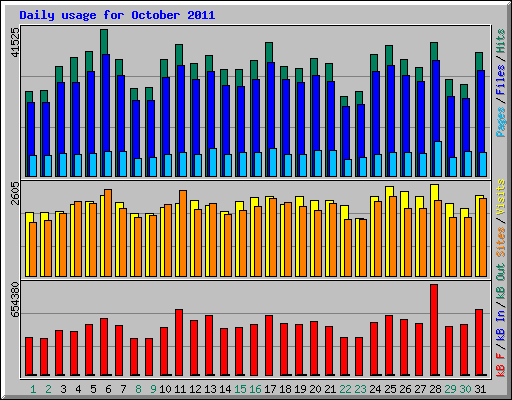Click the "Hits" legend label
Image resolution: width=512 pixels, height=400 pixels.
[500, 41]
